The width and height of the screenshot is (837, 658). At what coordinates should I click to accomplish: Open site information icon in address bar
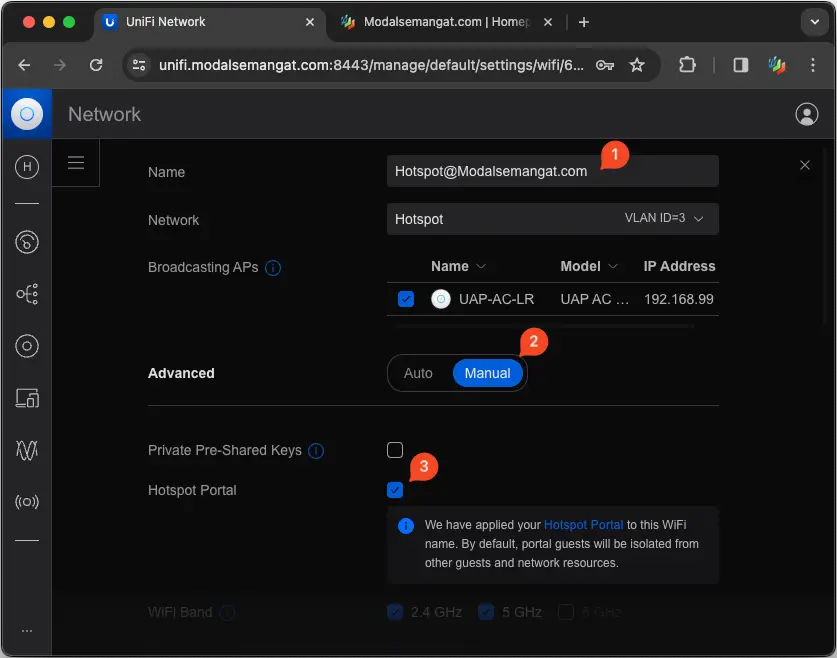pos(139,65)
